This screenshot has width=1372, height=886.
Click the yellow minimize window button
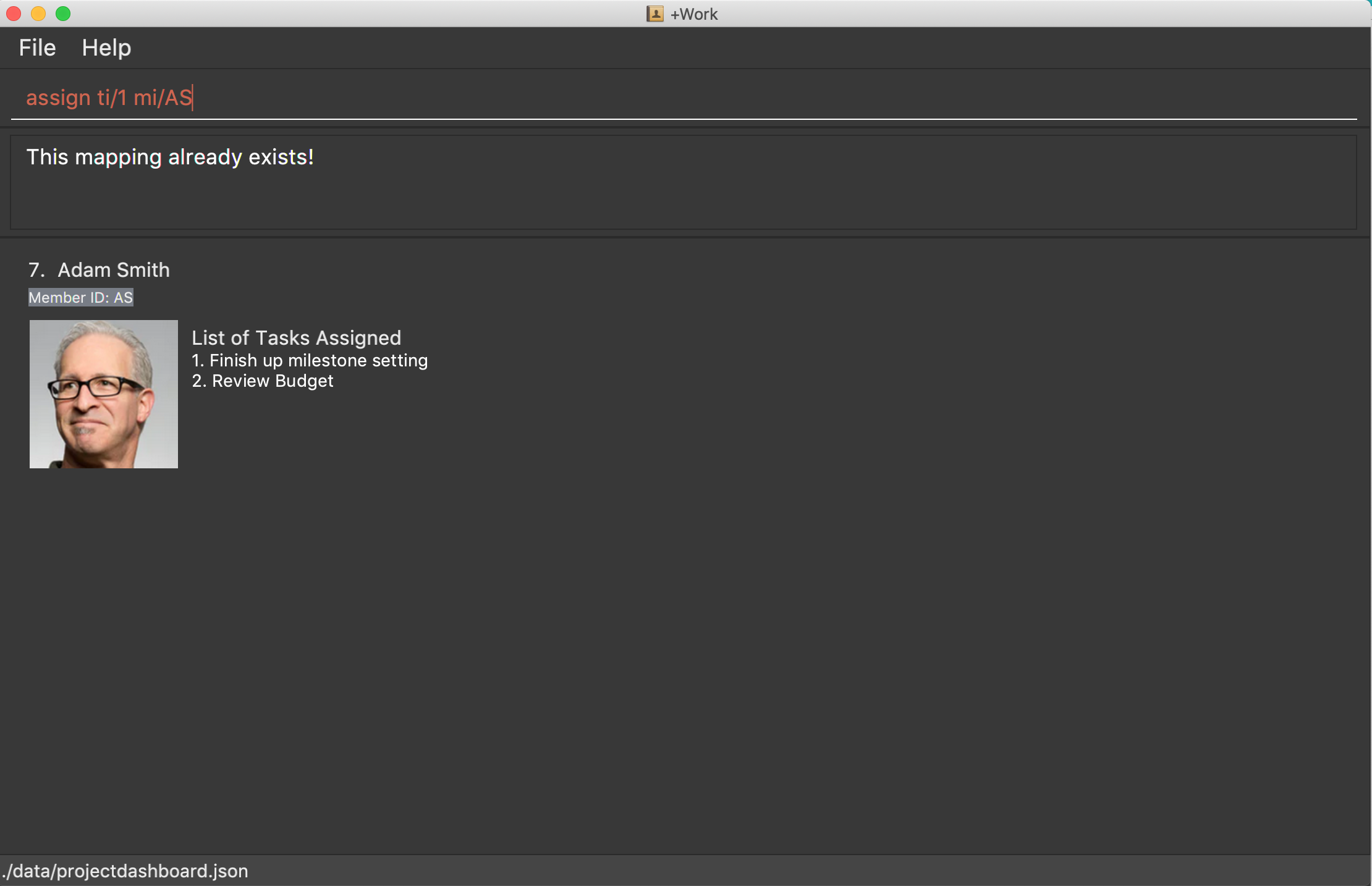pyautogui.click(x=38, y=14)
